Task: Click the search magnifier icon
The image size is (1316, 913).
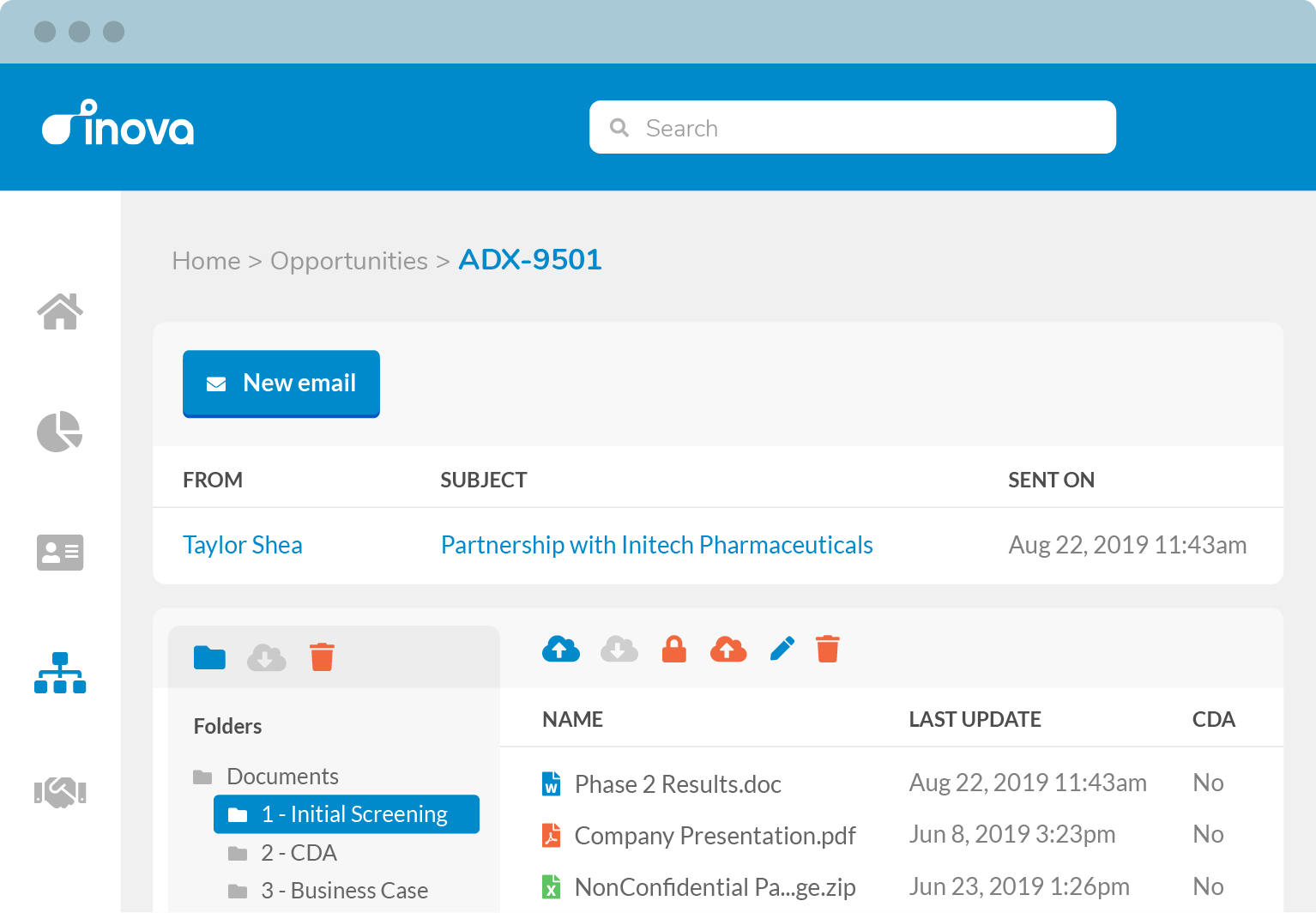Action: click(619, 128)
